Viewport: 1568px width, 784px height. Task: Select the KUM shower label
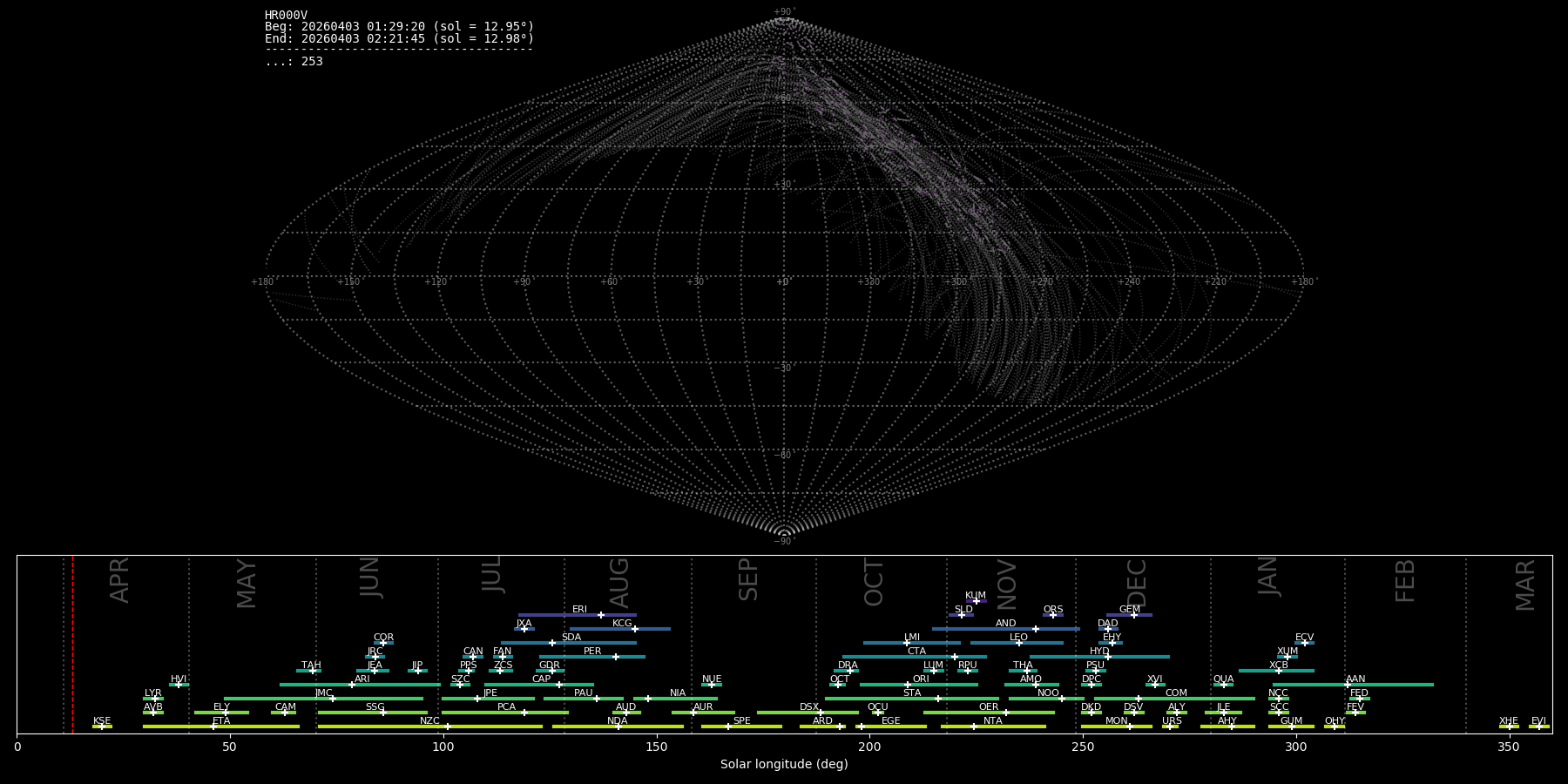pos(976,595)
